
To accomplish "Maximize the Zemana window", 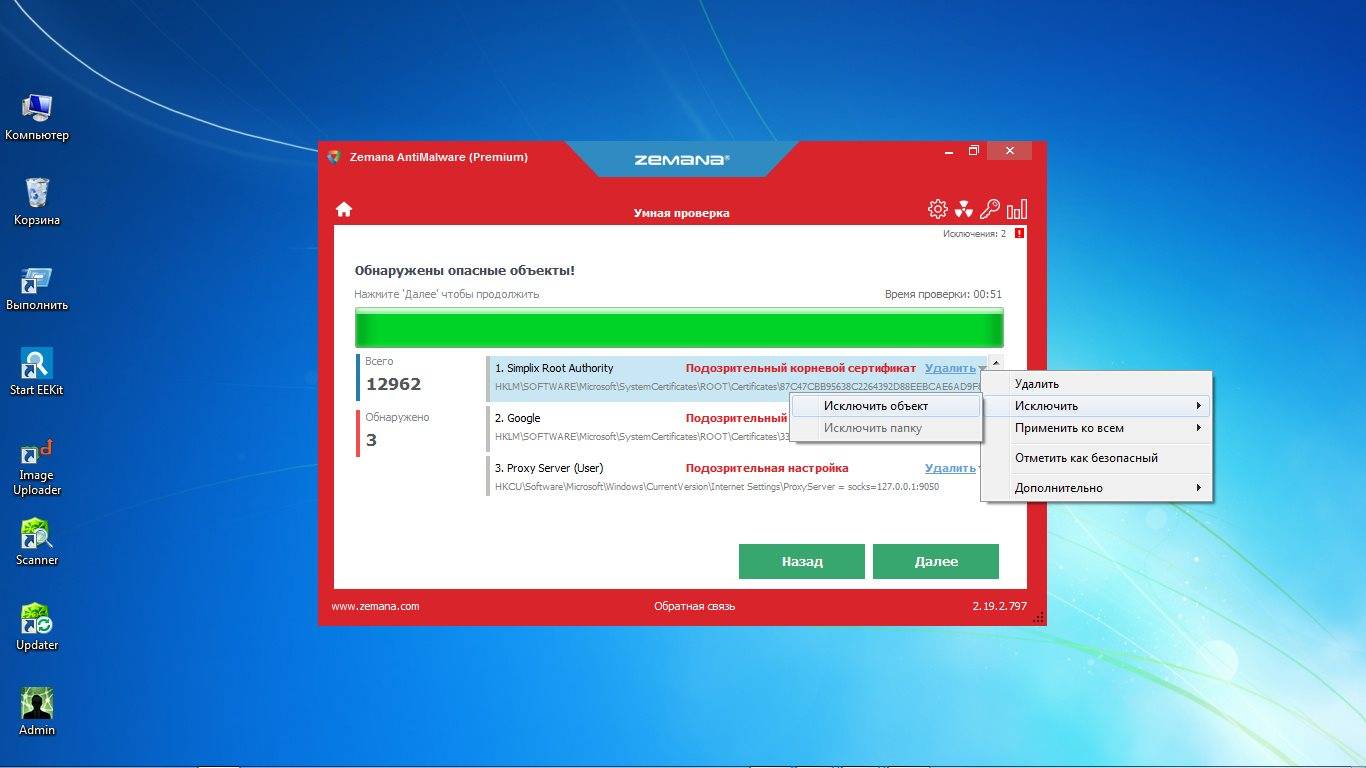I will (973, 151).
